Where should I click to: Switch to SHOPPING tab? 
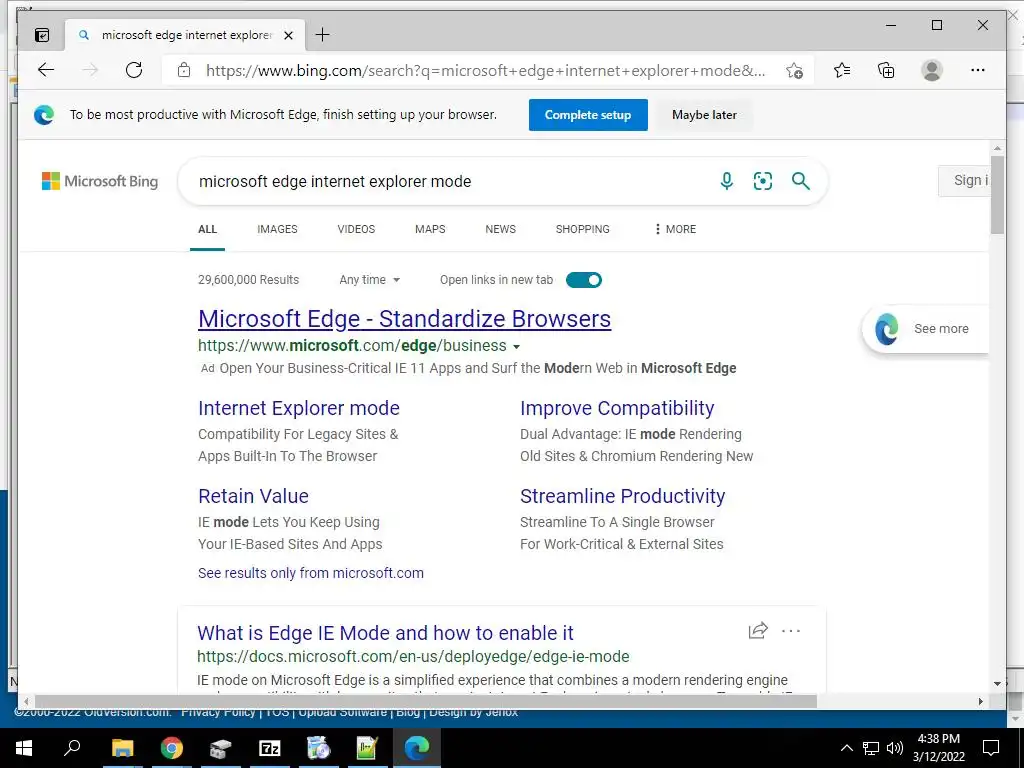(583, 229)
